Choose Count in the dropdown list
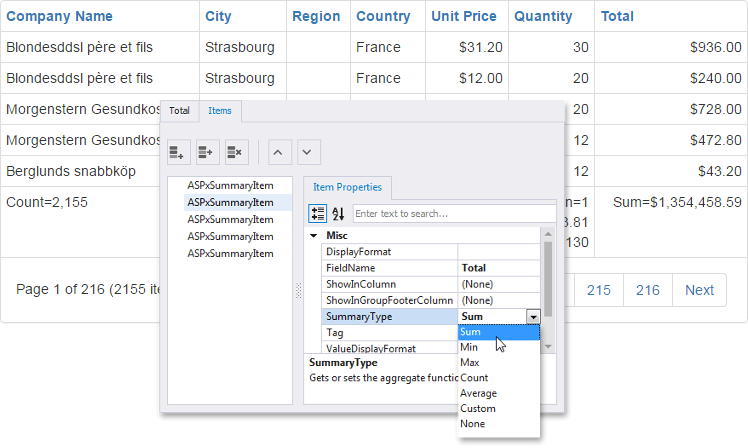 pyautogui.click(x=499, y=378)
